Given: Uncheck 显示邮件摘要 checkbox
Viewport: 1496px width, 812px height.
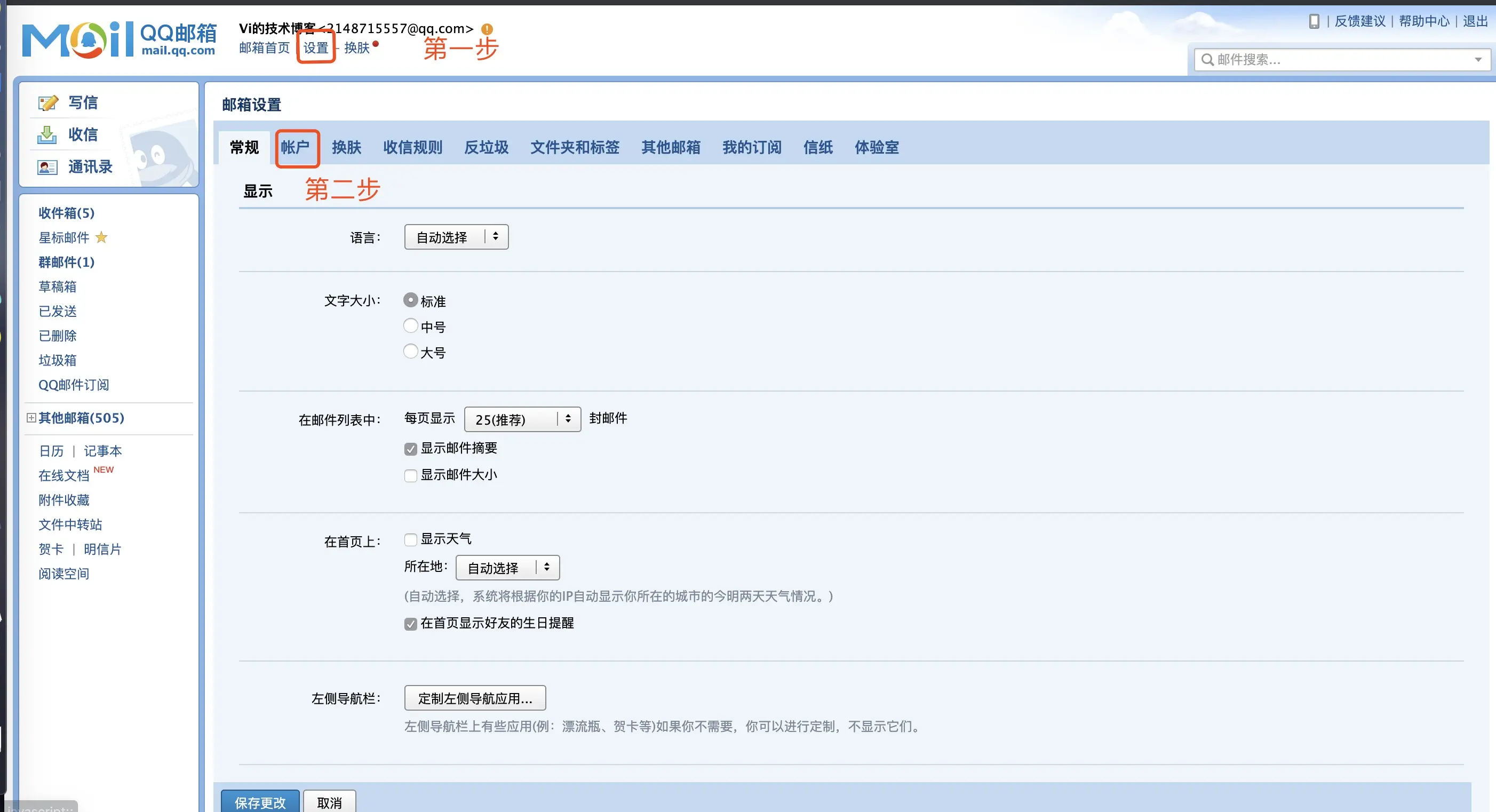Looking at the screenshot, I should (x=411, y=449).
